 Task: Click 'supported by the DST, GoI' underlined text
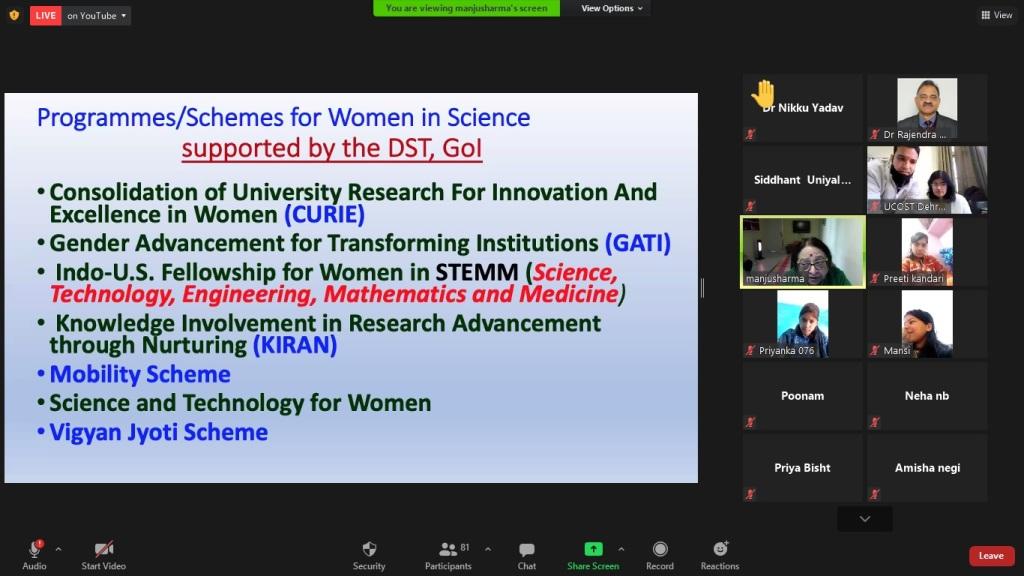[332, 148]
